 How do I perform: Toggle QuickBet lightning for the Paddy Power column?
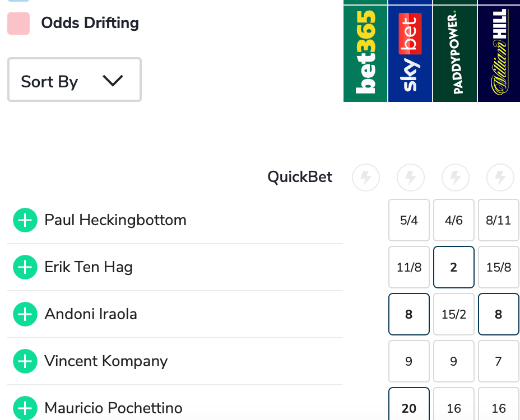click(x=455, y=177)
